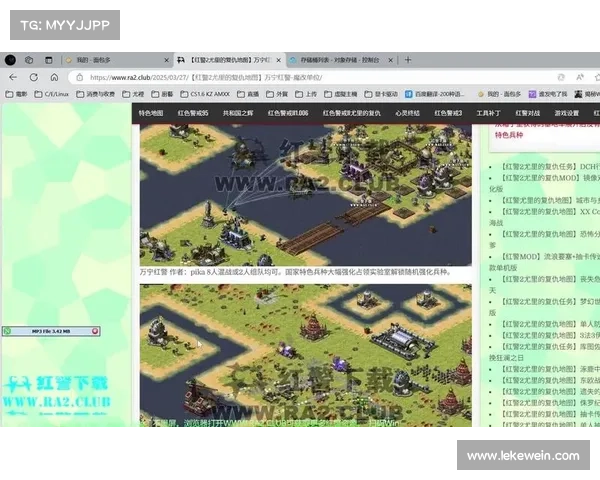Open the browser profile avatar icon
Viewport: 600px width, 480px height.
(10, 60)
